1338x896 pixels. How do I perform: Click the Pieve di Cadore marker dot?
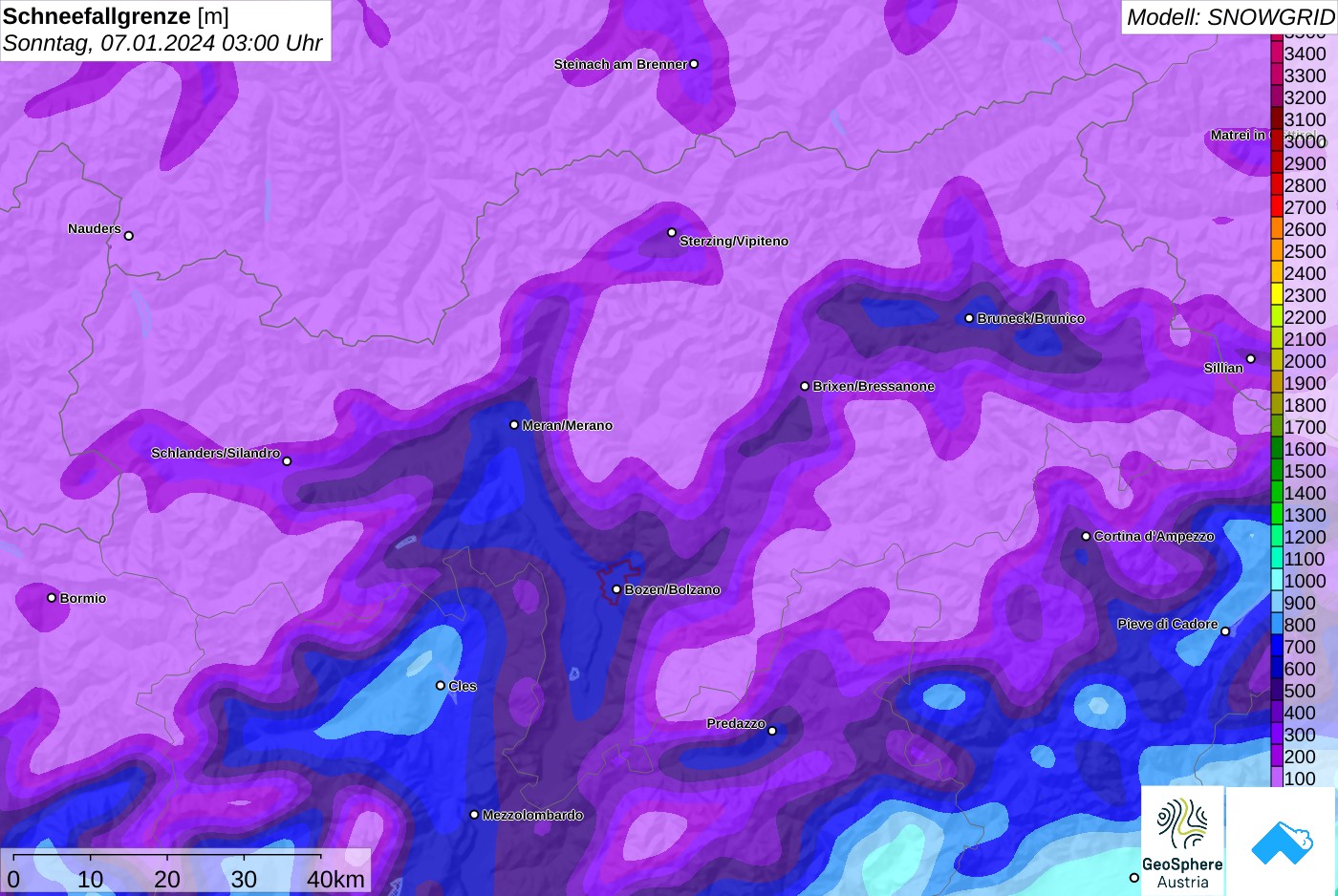tap(1225, 631)
